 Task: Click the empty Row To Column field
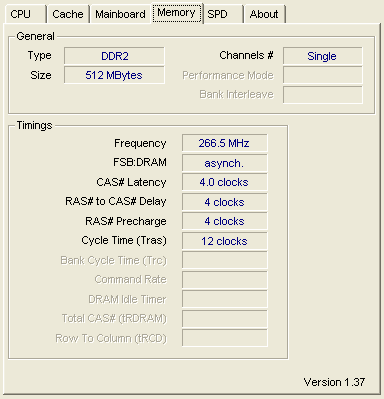tap(225, 338)
